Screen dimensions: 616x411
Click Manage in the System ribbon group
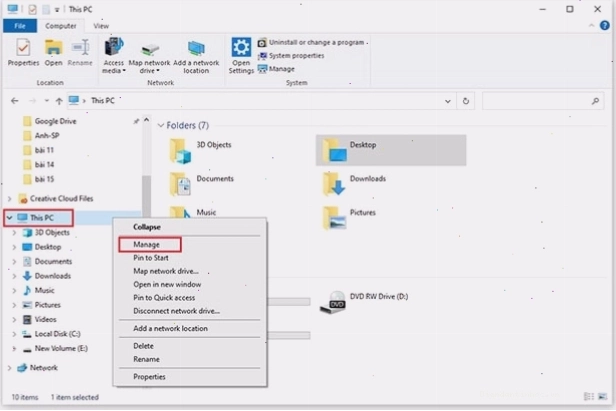tap(277, 69)
